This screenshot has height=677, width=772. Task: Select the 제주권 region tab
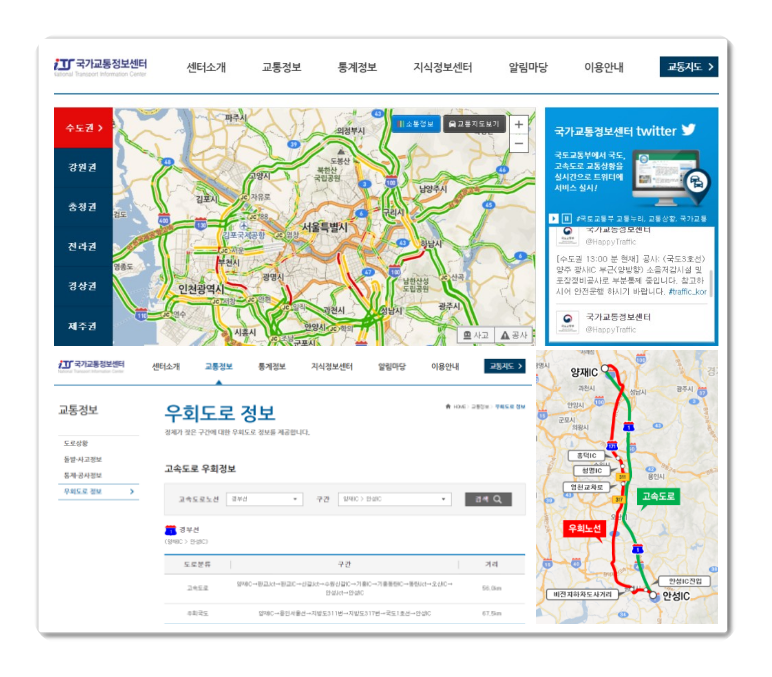83,326
